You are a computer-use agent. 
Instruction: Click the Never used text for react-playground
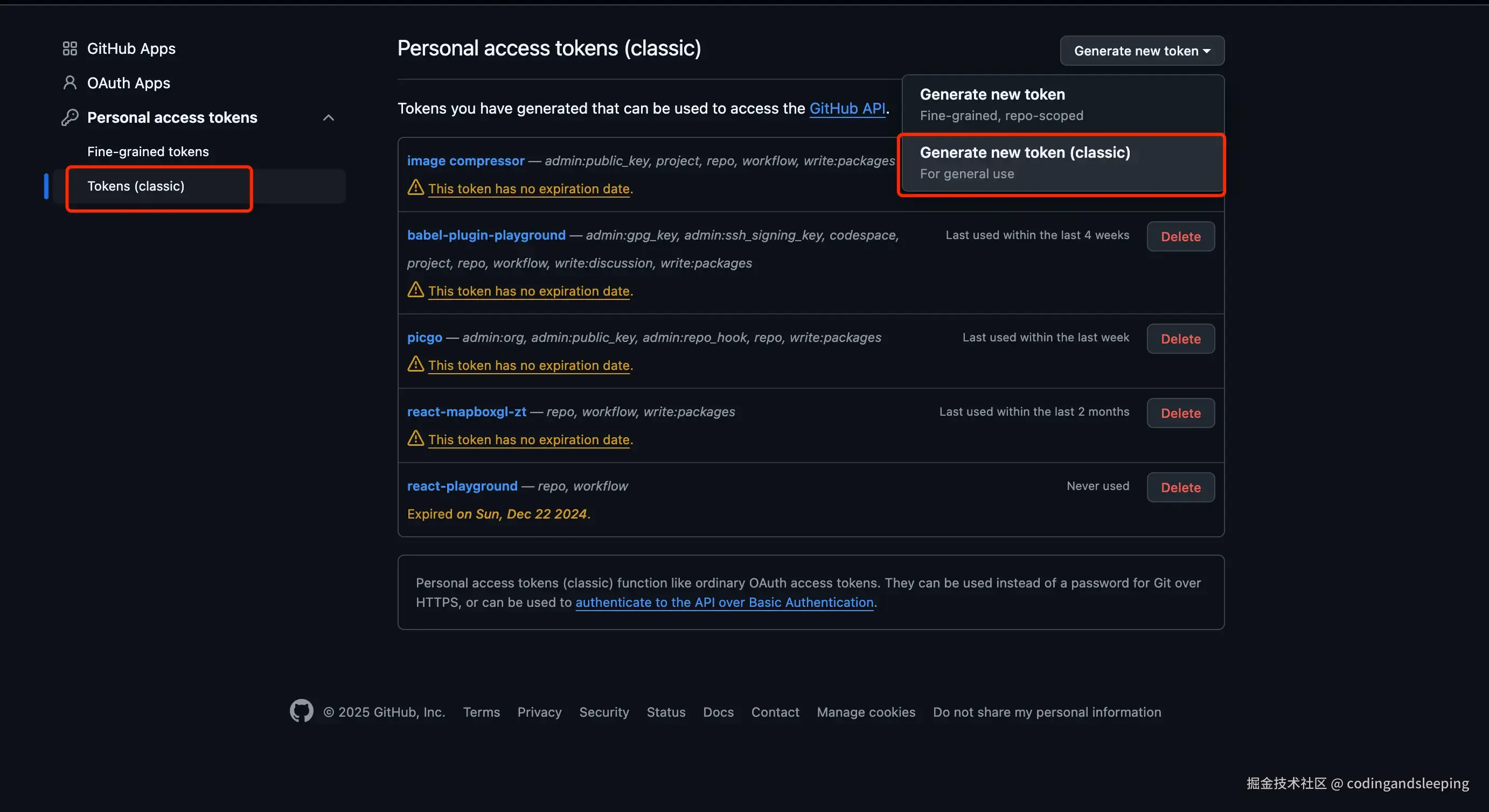pos(1098,486)
